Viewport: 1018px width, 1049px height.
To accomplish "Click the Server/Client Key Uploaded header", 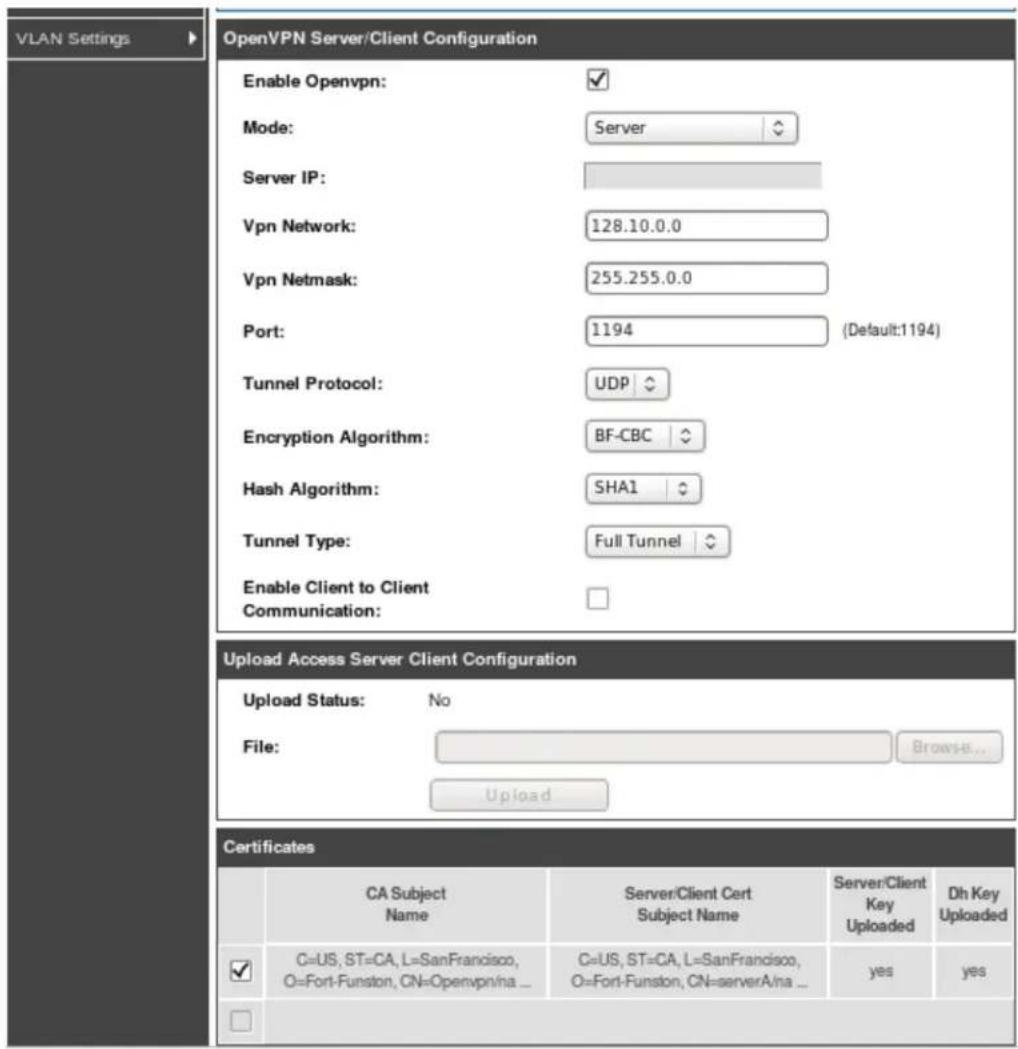I will coord(880,904).
